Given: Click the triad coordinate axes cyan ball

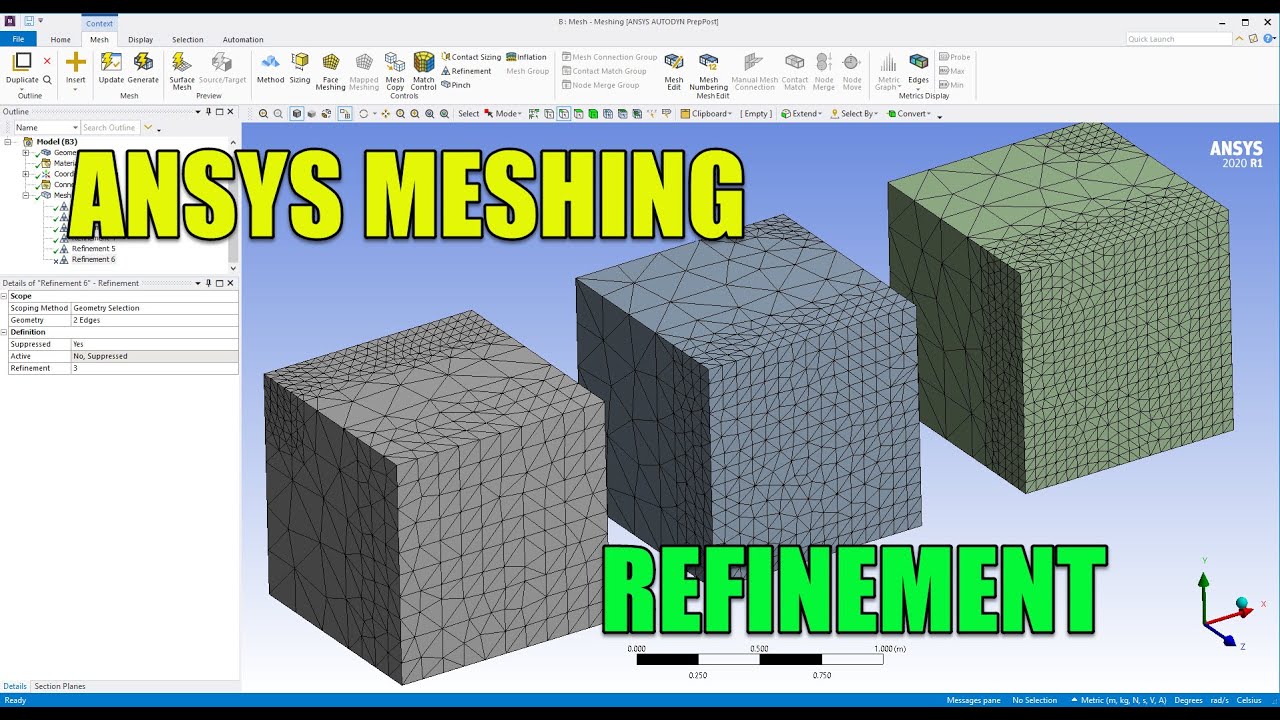Looking at the screenshot, I should point(1242,603).
